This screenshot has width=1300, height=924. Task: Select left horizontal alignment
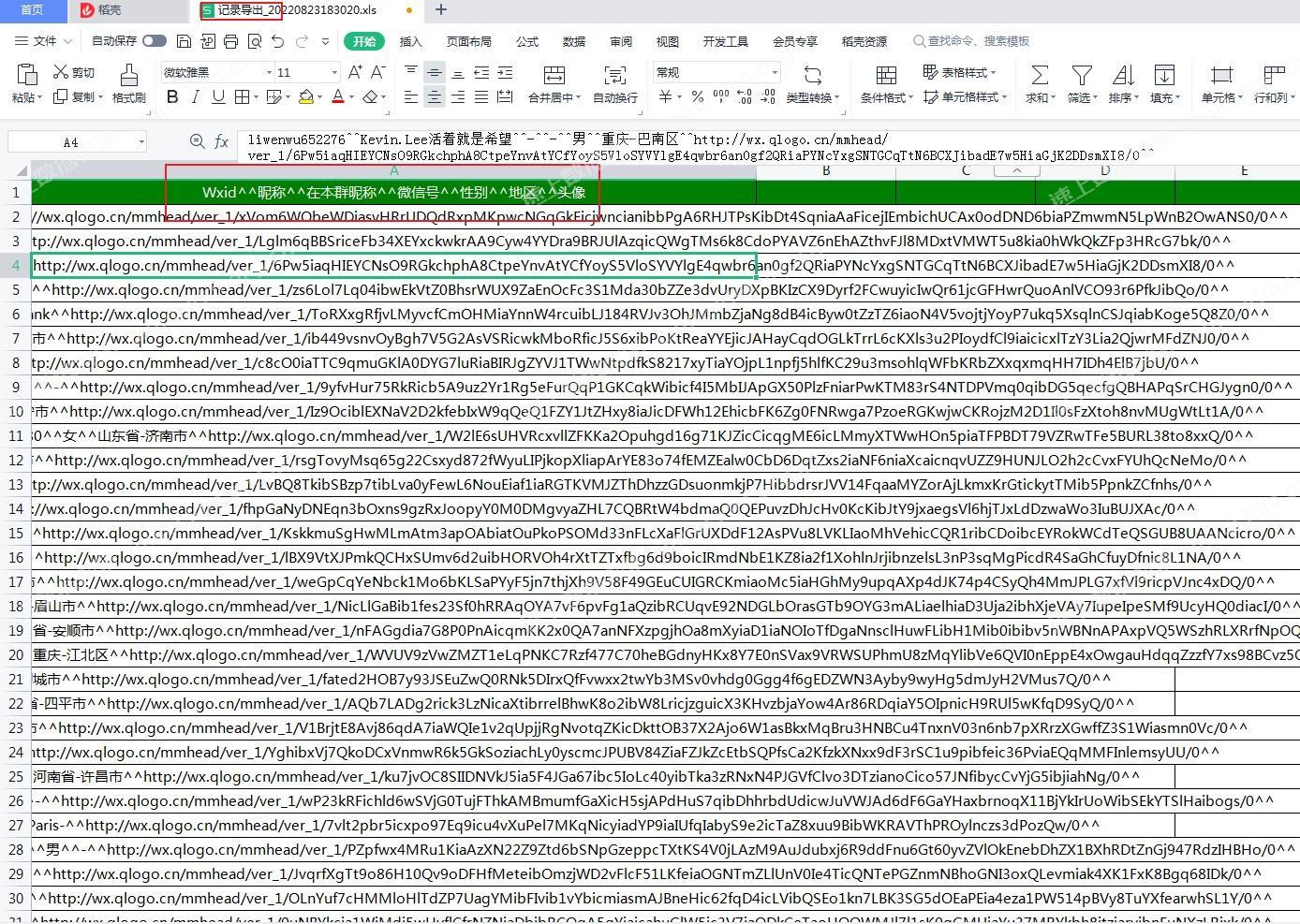click(411, 96)
